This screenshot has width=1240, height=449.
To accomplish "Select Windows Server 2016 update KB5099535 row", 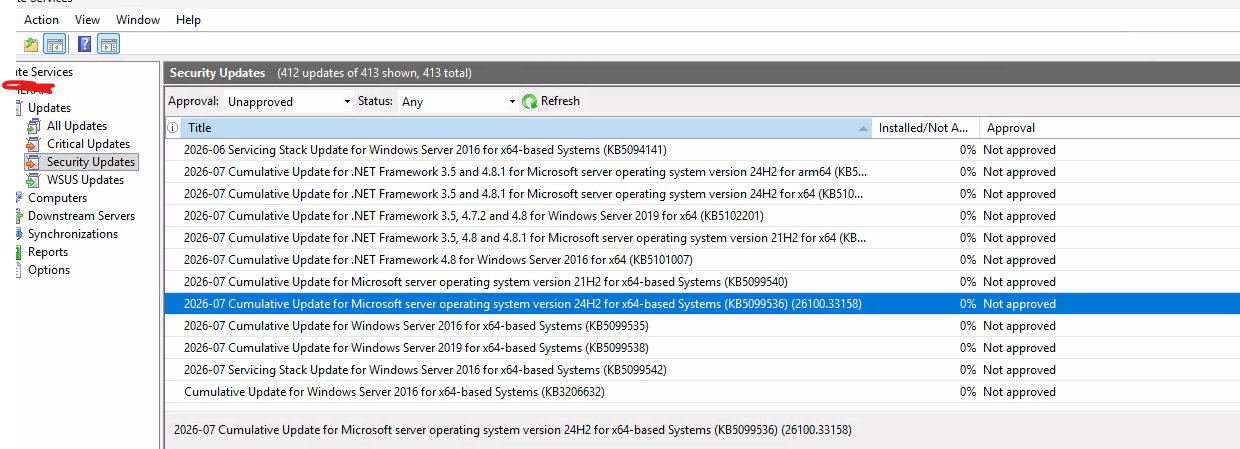I will pyautogui.click(x=702, y=326).
